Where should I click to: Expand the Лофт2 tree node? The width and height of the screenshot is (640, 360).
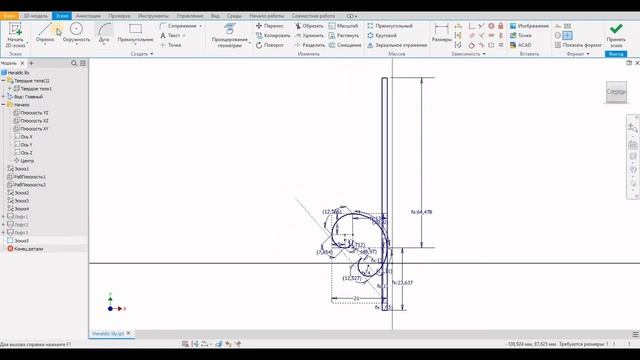click(3, 224)
